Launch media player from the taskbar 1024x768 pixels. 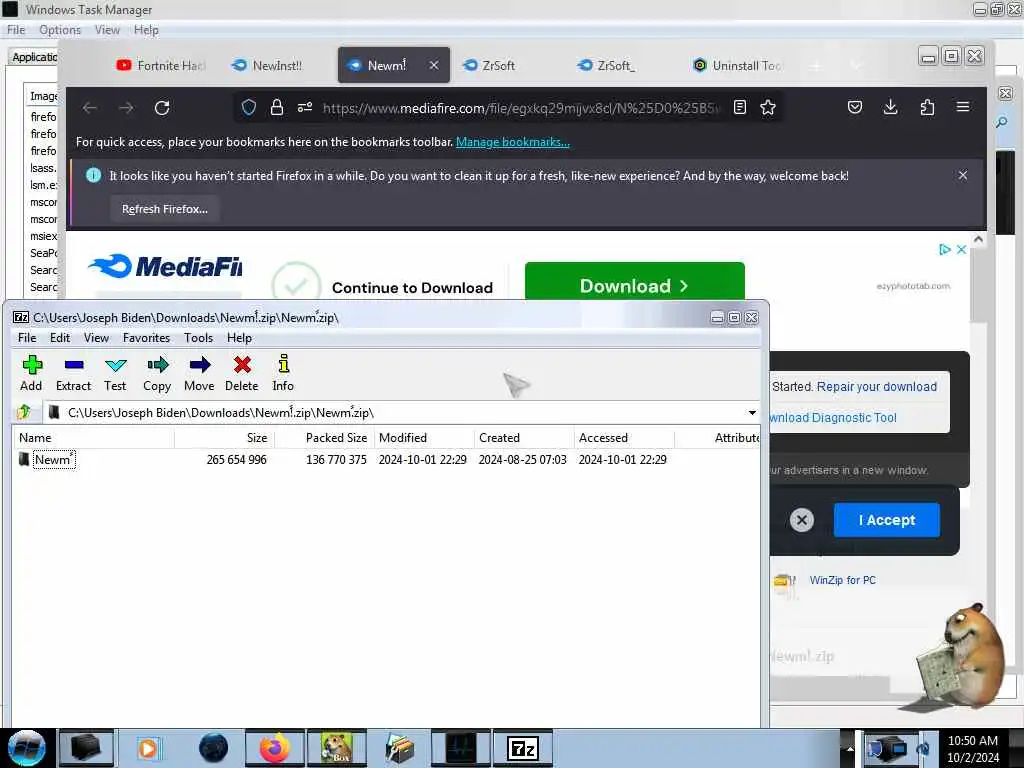pyautogui.click(x=148, y=748)
